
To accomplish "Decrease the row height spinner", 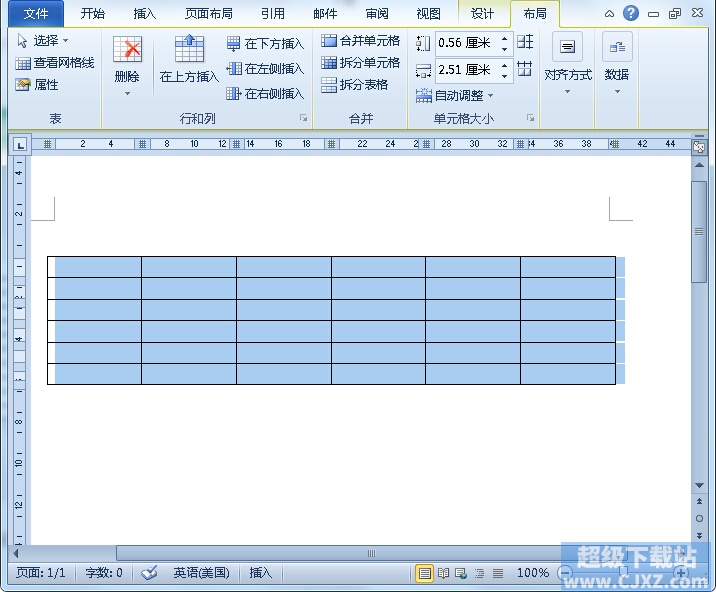I will (x=505, y=49).
